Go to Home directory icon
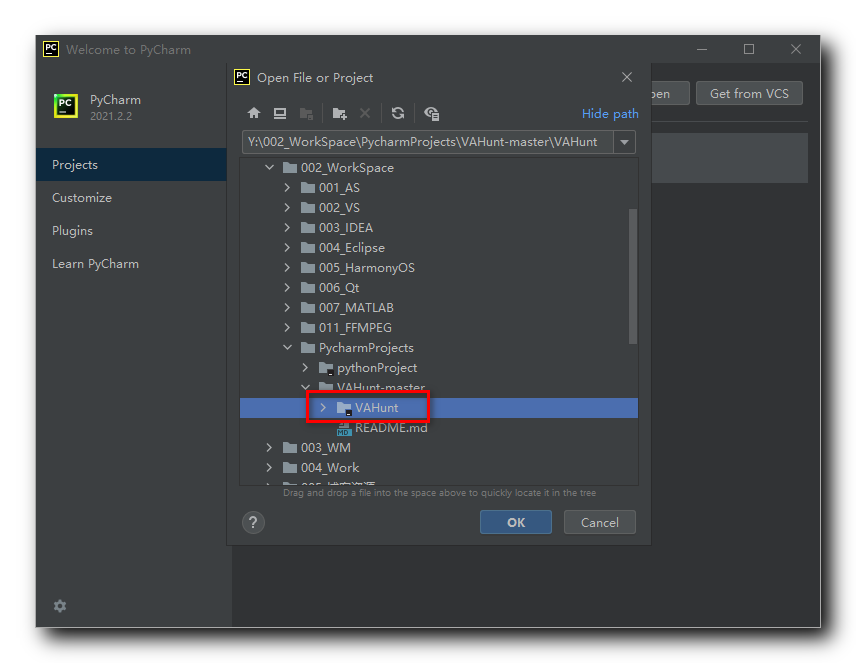The image size is (856, 663). (254, 113)
